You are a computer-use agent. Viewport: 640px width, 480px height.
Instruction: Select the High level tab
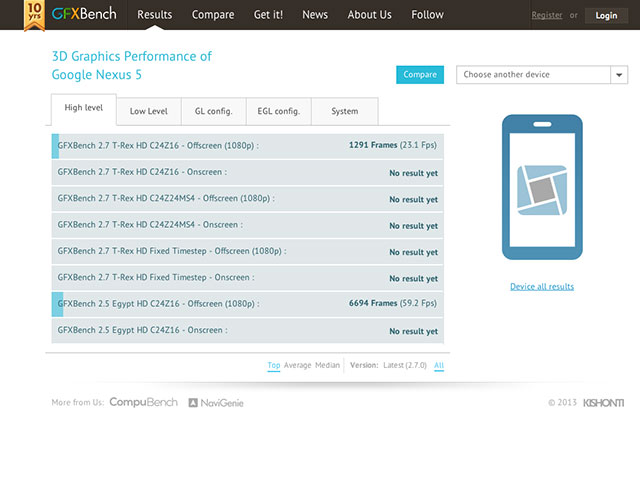(84, 108)
